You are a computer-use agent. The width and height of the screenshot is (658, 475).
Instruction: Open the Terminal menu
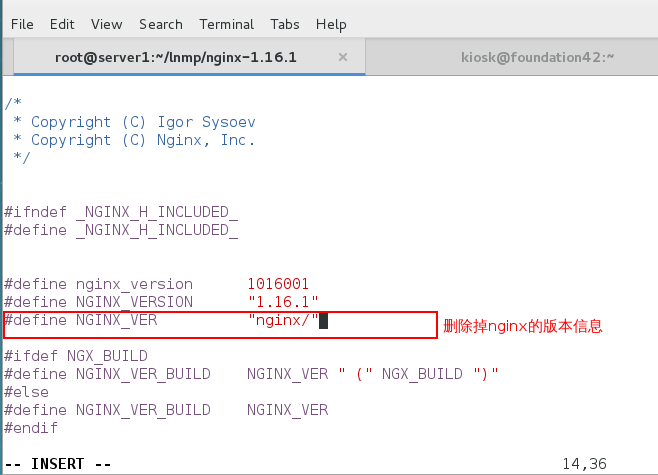click(x=227, y=24)
